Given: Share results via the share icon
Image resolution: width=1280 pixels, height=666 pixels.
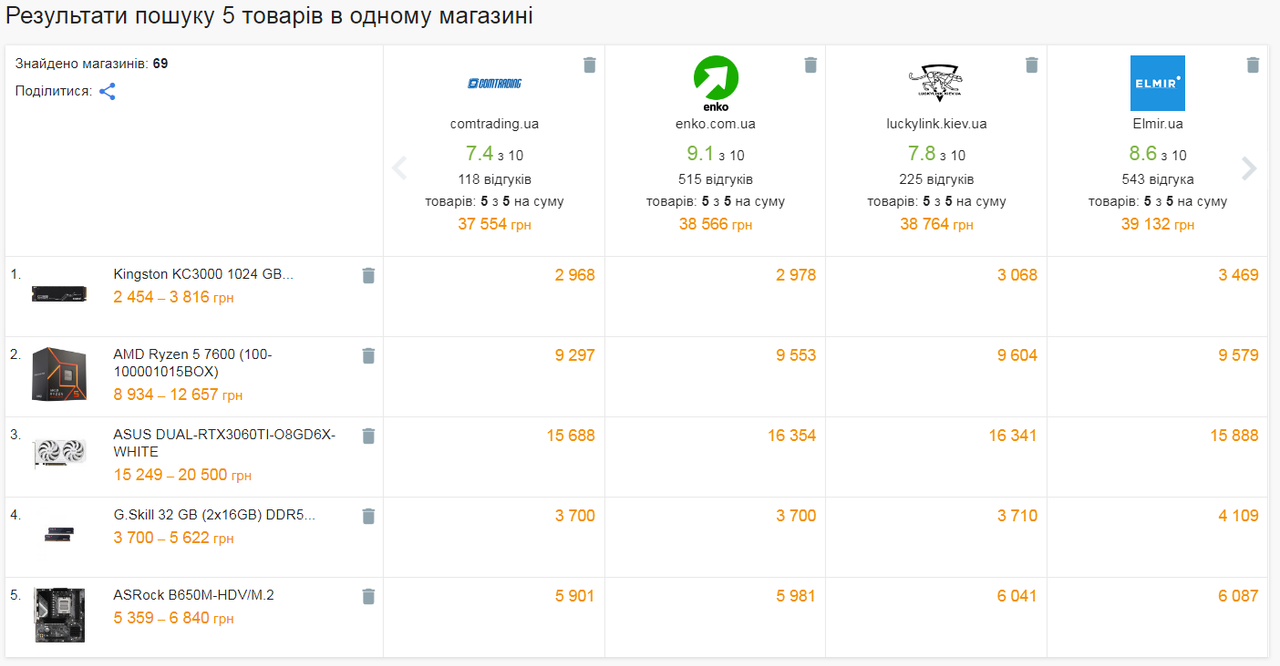Looking at the screenshot, I should 107,91.
